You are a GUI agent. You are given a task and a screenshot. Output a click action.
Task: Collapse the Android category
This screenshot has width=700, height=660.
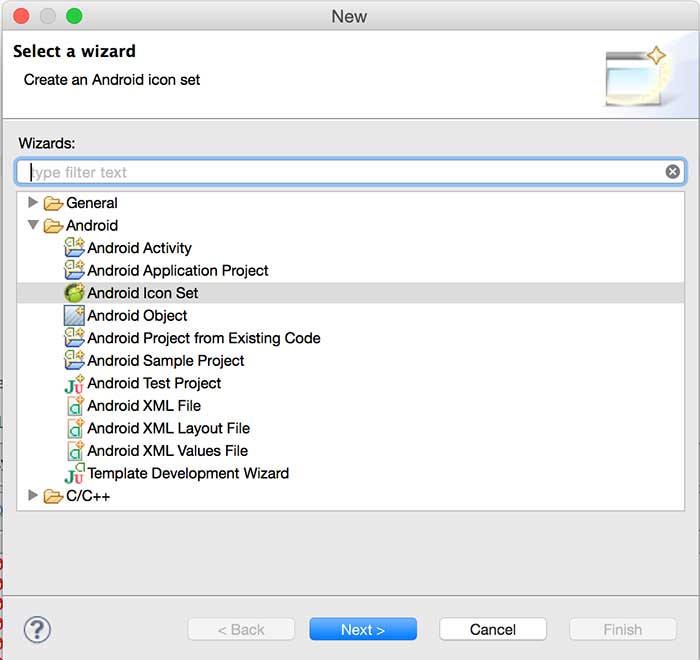pyautogui.click(x=33, y=225)
